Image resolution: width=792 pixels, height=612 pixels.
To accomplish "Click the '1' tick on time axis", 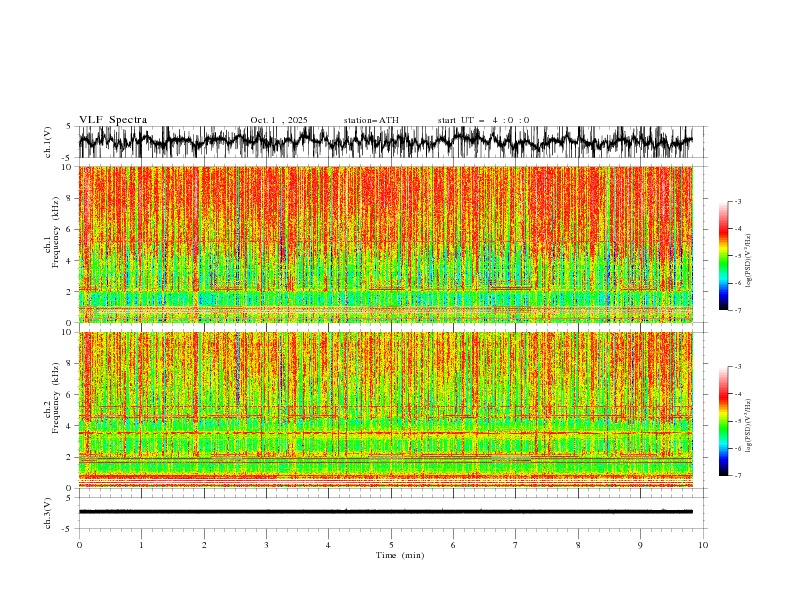I will (141, 545).
